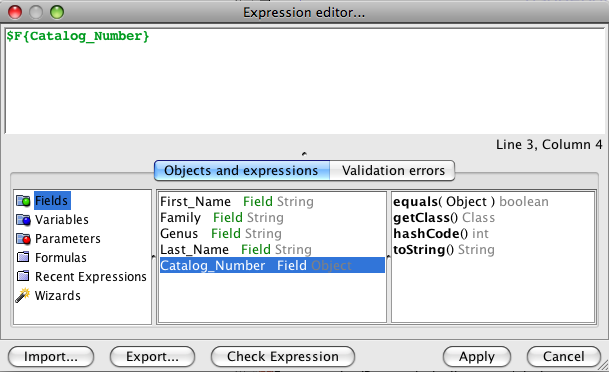Click the Line 3, Column 4 indicator
The width and height of the screenshot is (609, 372).
pyautogui.click(x=549, y=144)
